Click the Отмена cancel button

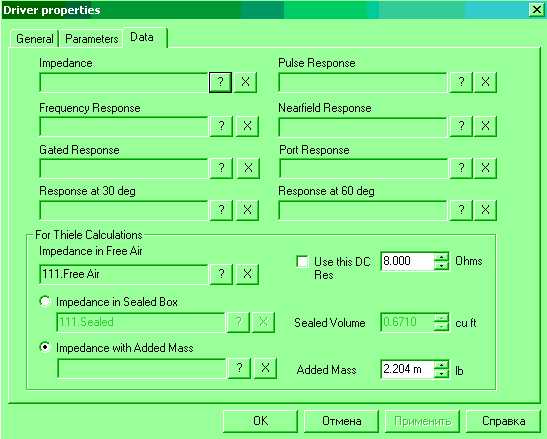pos(342,421)
